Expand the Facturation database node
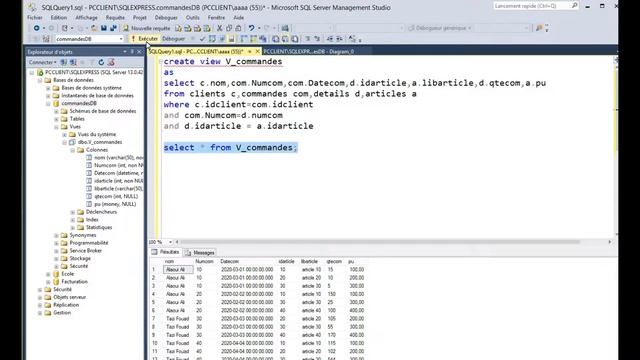 (x=48, y=282)
